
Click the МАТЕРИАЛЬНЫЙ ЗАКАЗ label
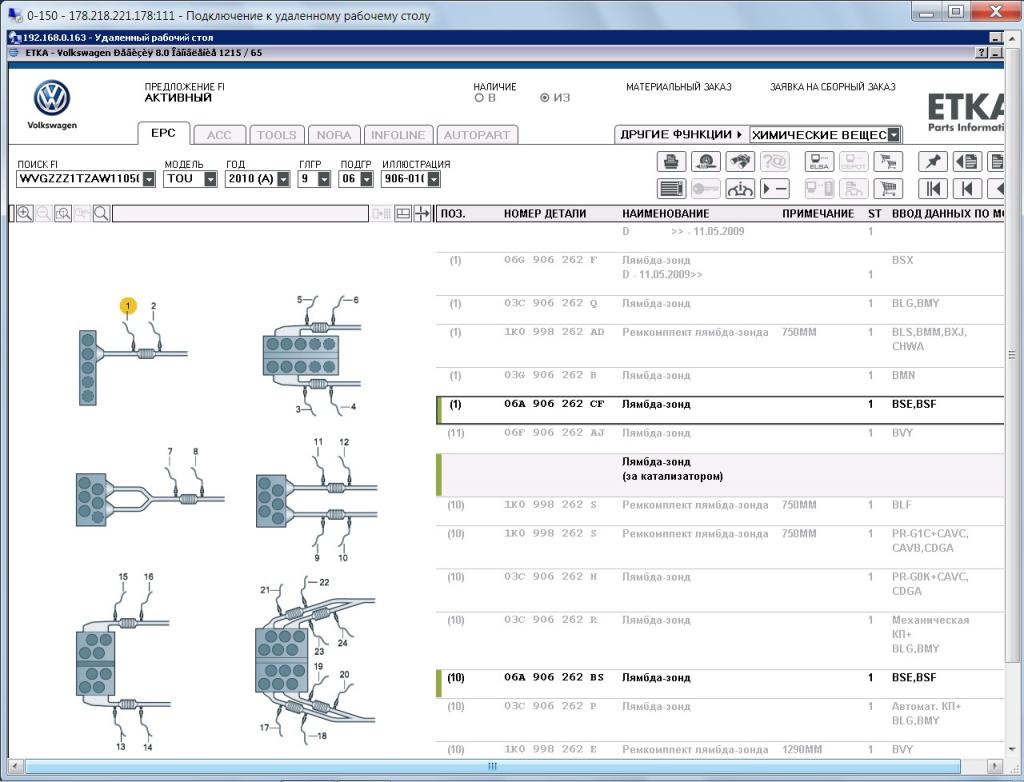[x=679, y=87]
